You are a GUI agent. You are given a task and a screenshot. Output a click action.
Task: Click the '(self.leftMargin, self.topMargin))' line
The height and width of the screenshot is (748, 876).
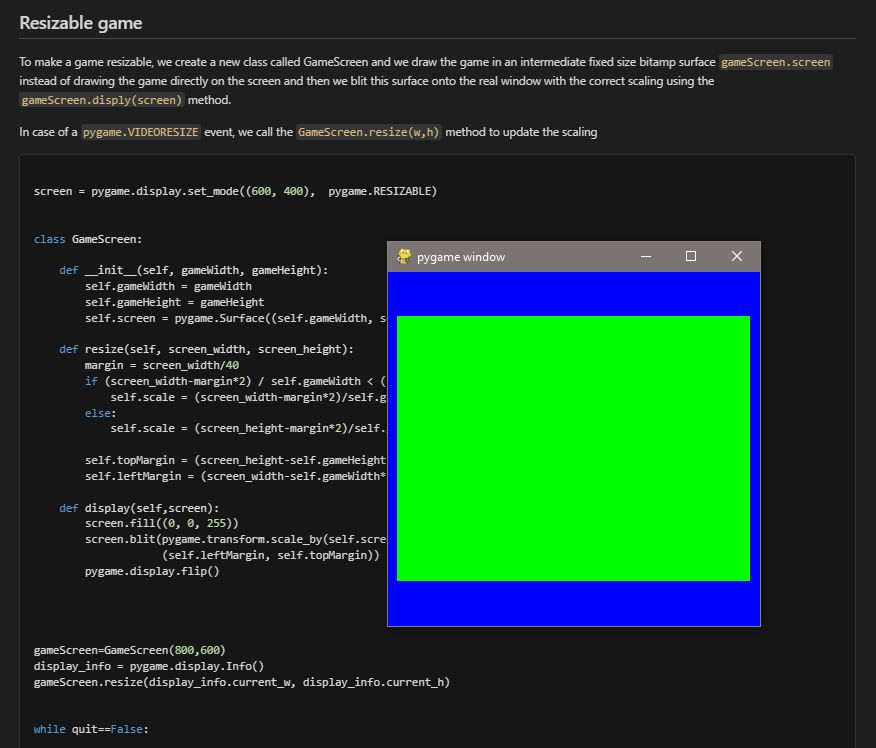pyautogui.click(x=271, y=555)
